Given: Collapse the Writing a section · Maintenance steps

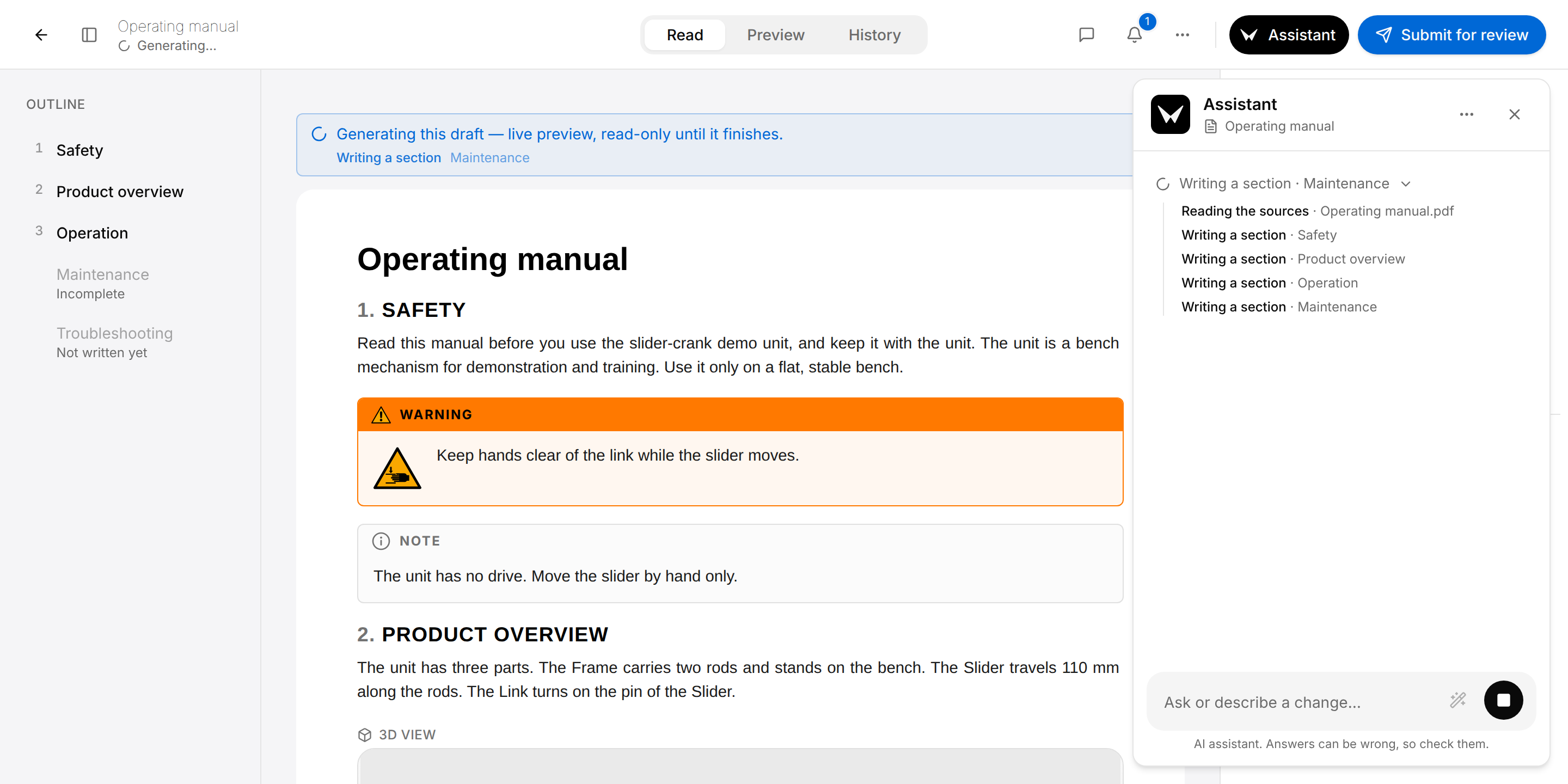Looking at the screenshot, I should point(1405,184).
